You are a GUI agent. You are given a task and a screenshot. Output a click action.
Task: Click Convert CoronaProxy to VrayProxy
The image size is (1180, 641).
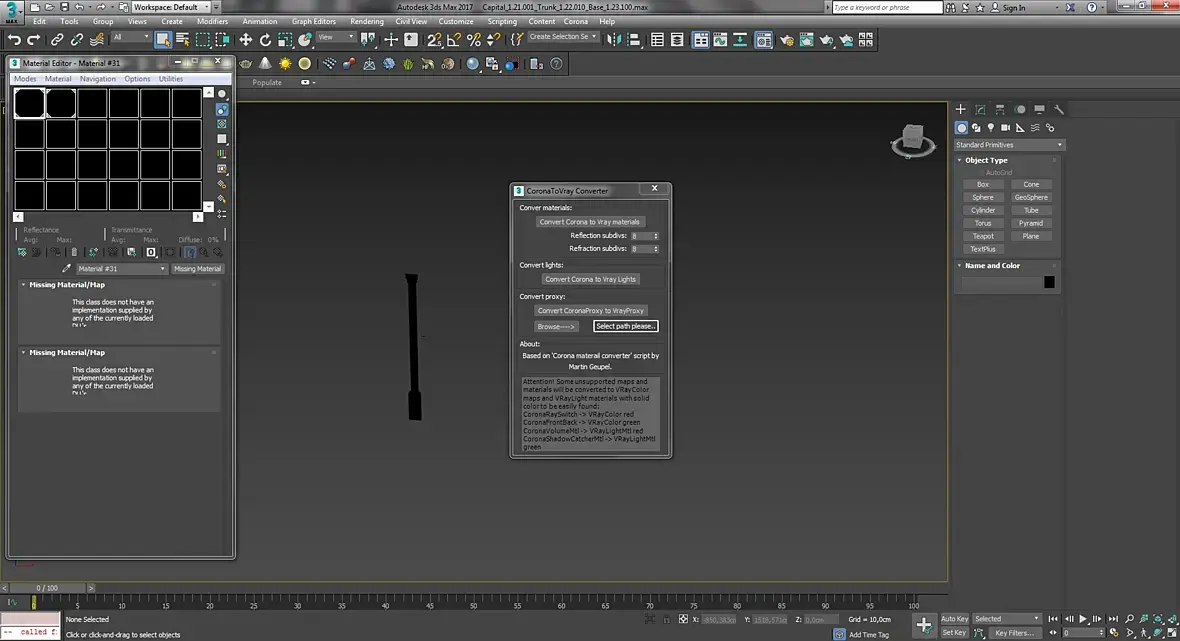coord(590,311)
